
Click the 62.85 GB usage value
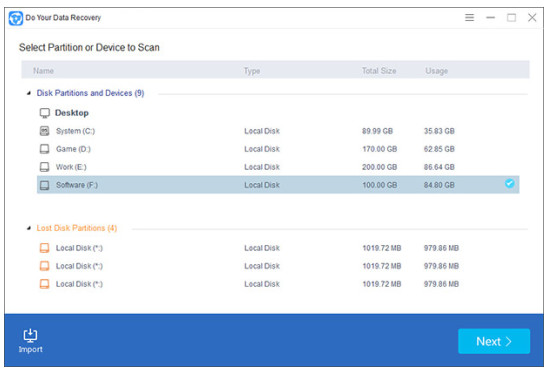pos(439,149)
